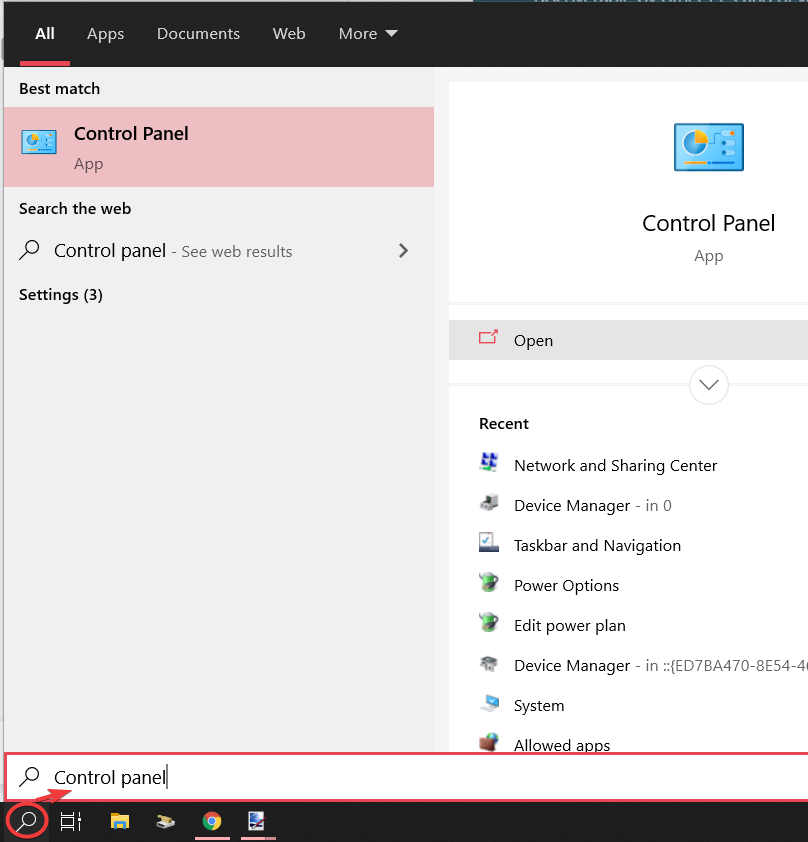Click the Power Options icon

click(x=489, y=582)
